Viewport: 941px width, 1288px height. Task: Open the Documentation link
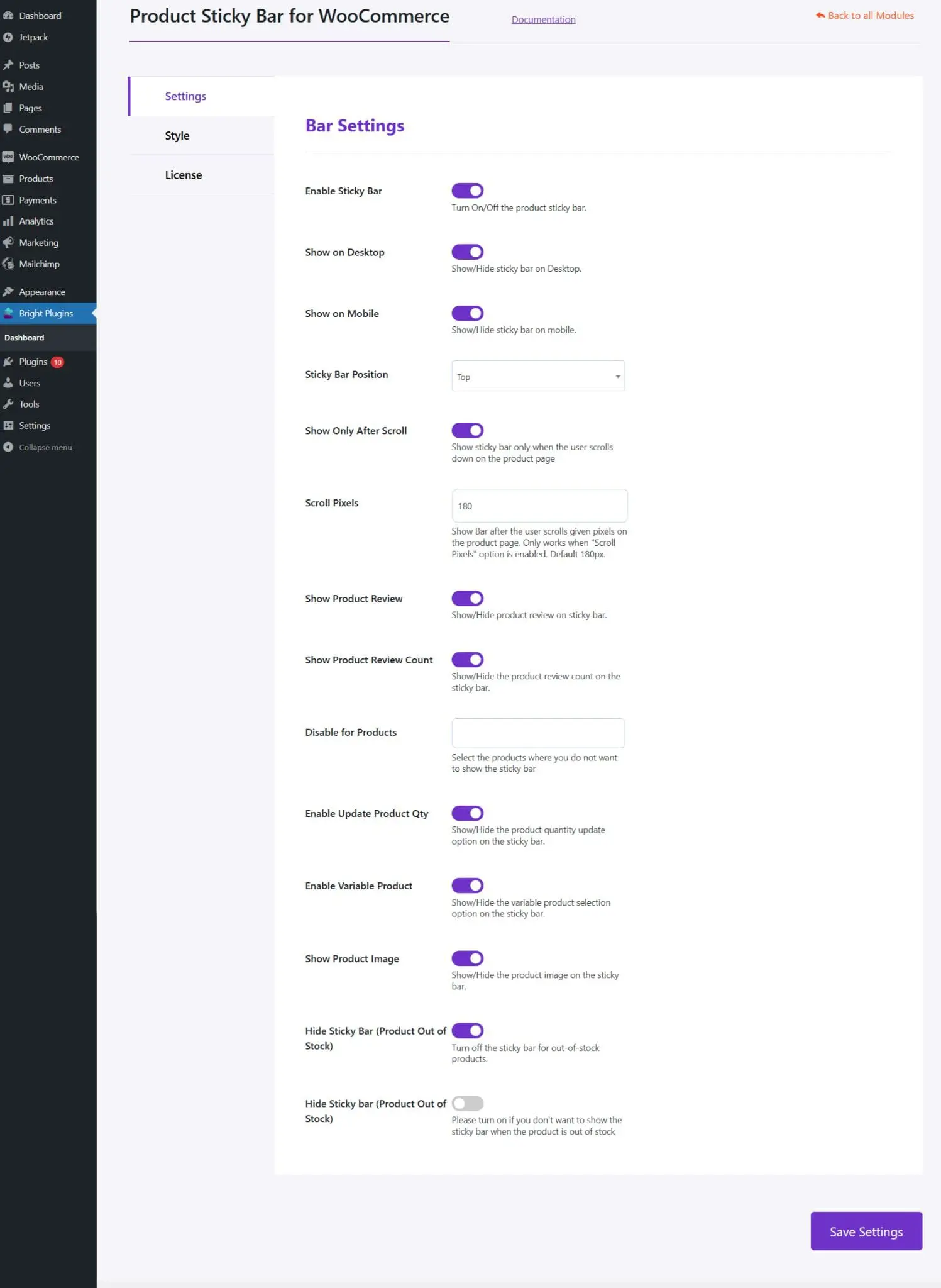point(544,19)
